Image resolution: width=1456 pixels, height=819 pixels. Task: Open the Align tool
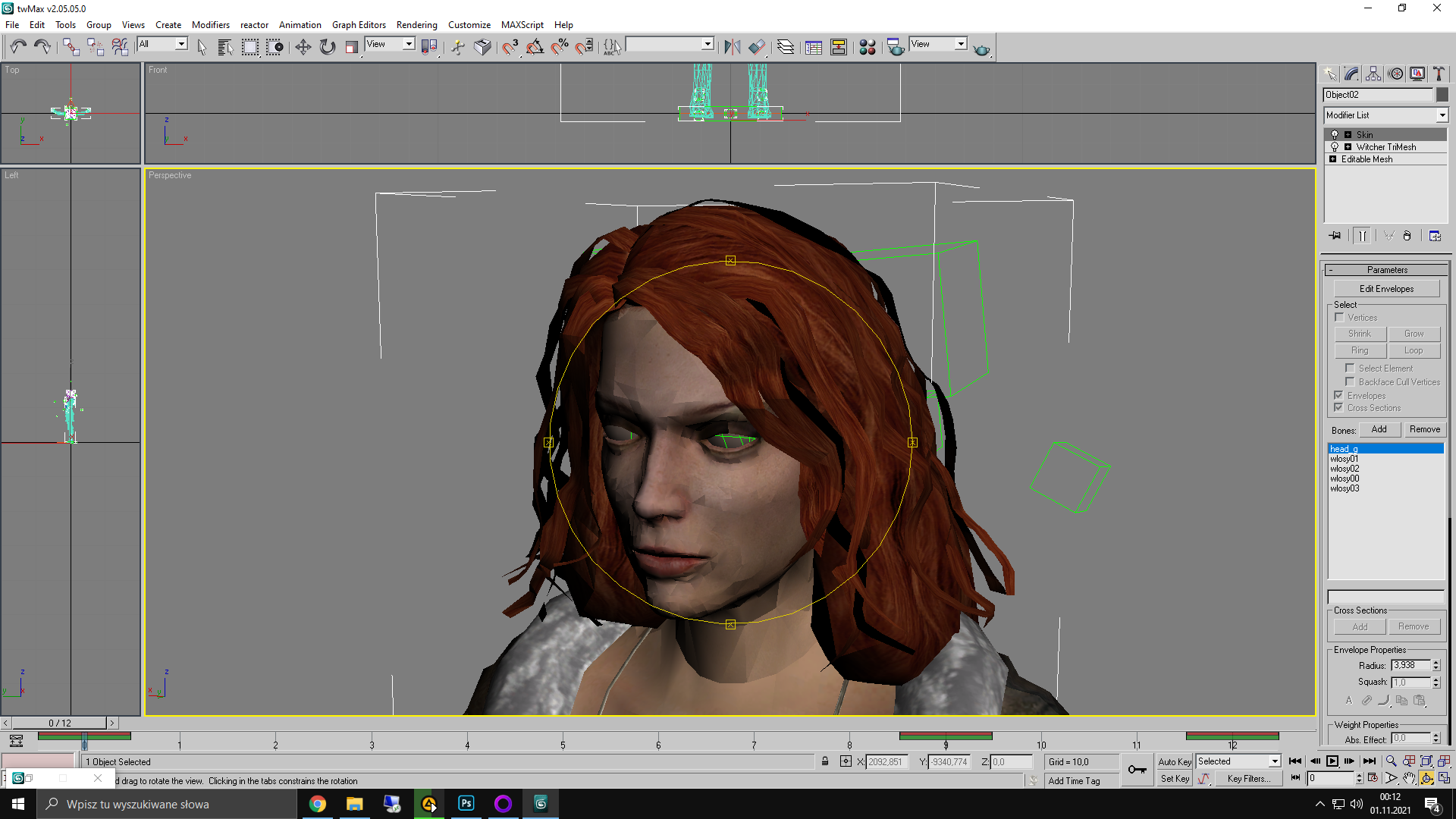(x=756, y=47)
